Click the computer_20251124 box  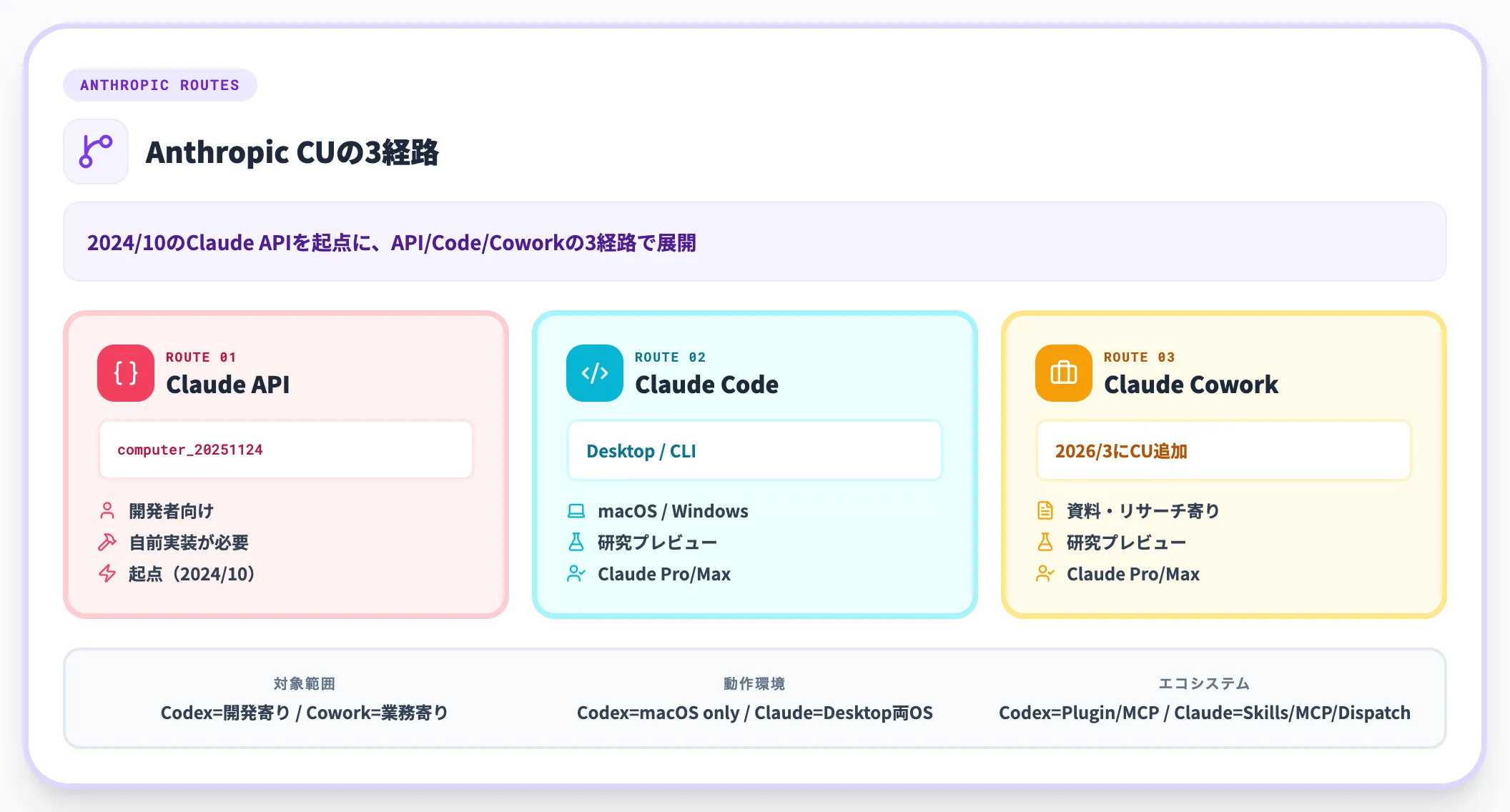[x=286, y=450]
